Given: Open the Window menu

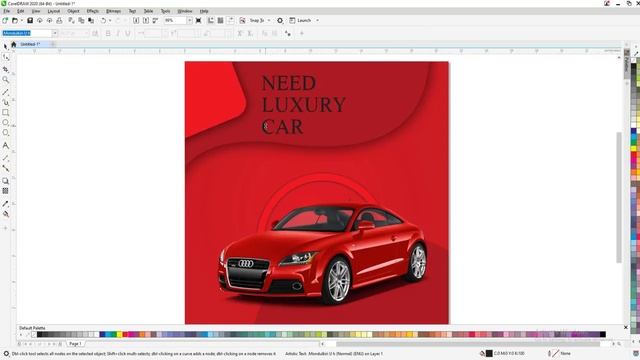Looking at the screenshot, I should pyautogui.click(x=185, y=11).
